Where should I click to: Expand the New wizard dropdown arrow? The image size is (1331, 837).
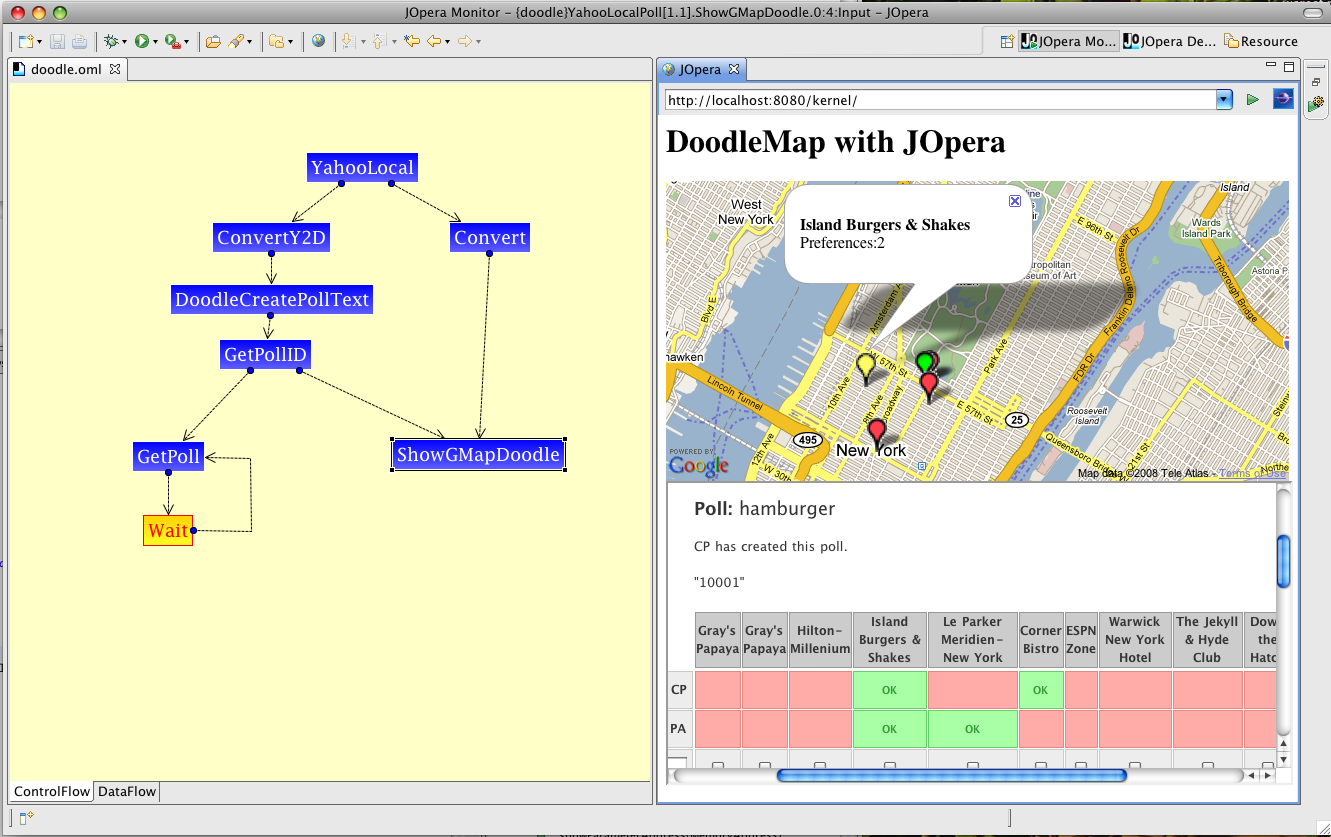(39, 42)
